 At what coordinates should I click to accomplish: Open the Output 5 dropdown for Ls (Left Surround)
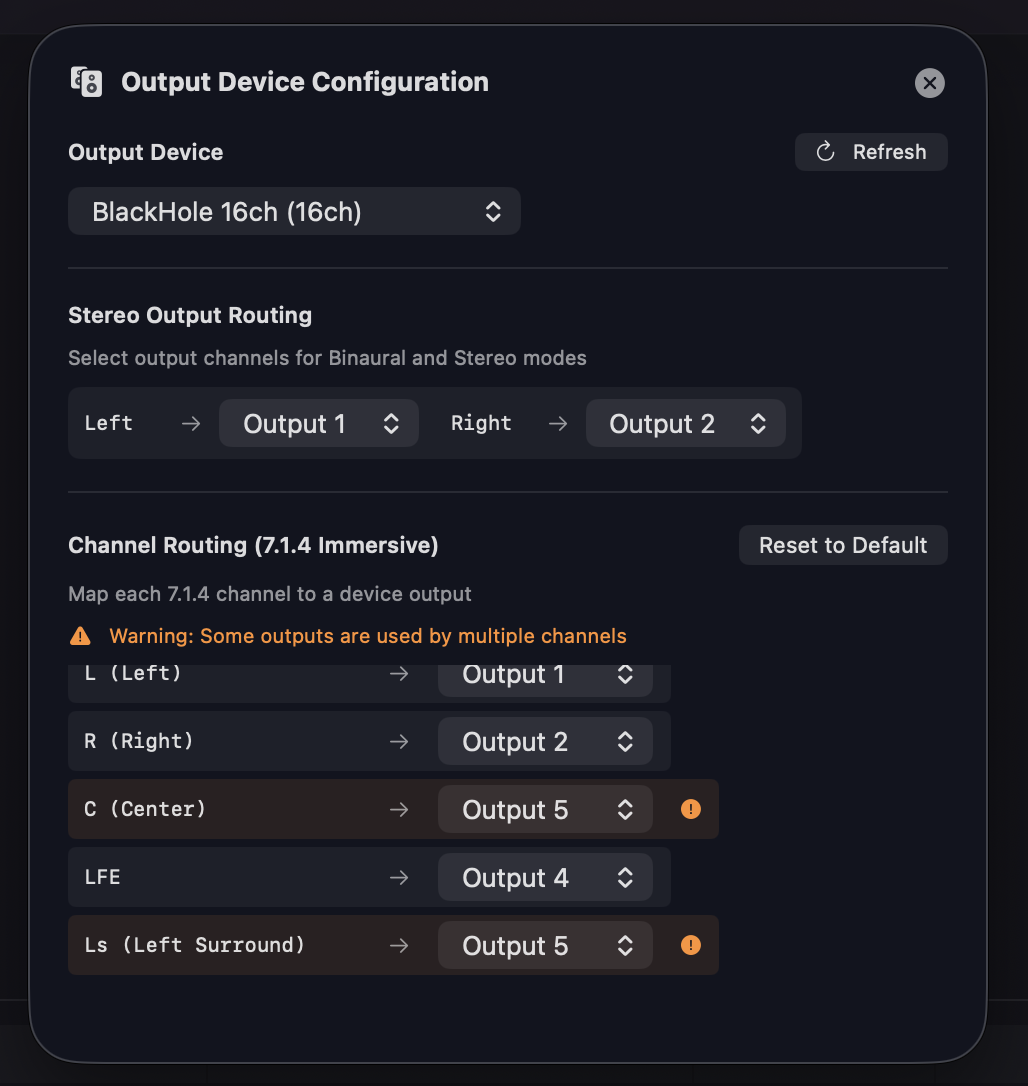click(x=545, y=945)
